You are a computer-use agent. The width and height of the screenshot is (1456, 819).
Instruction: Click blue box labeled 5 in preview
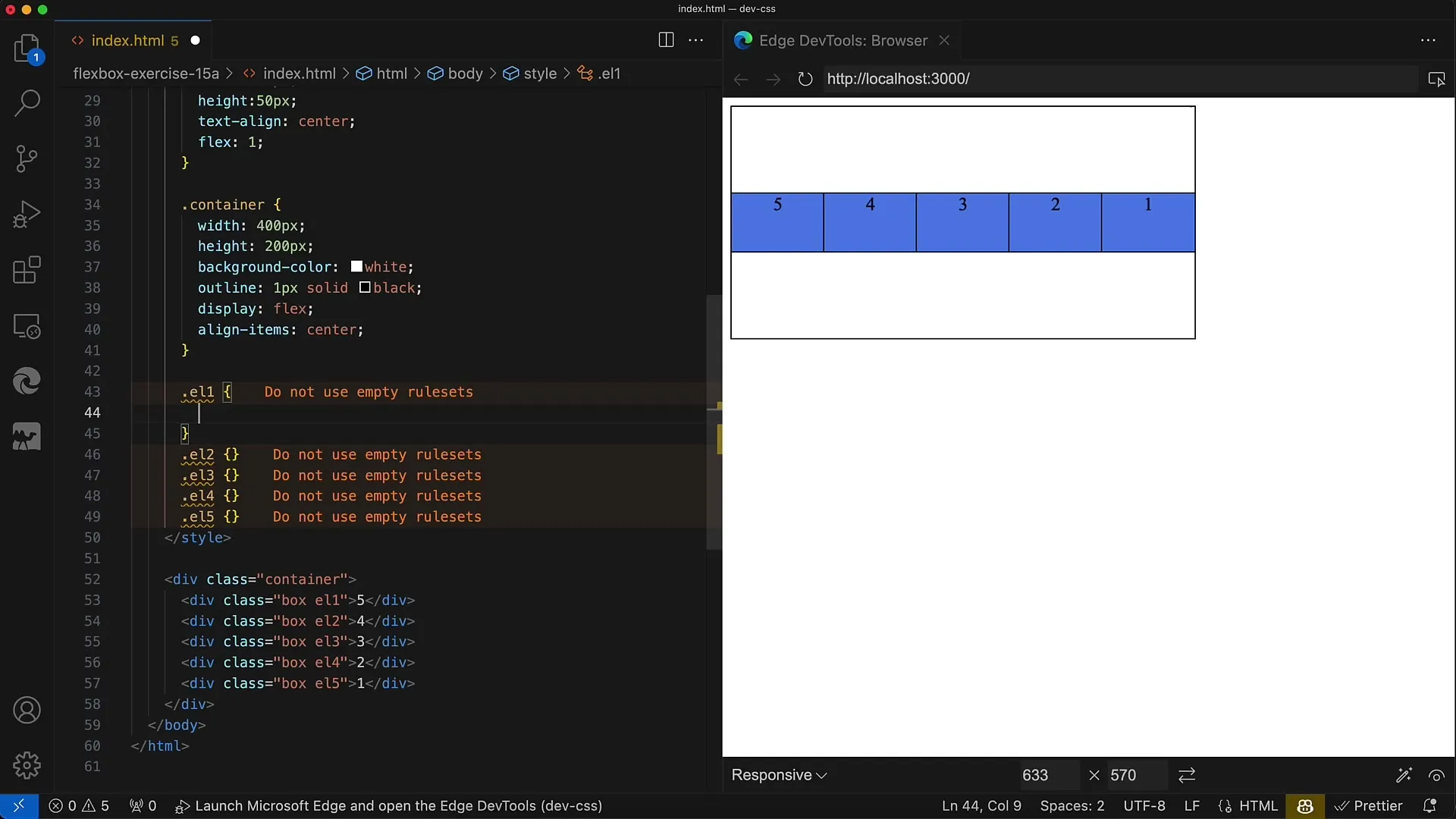[777, 222]
